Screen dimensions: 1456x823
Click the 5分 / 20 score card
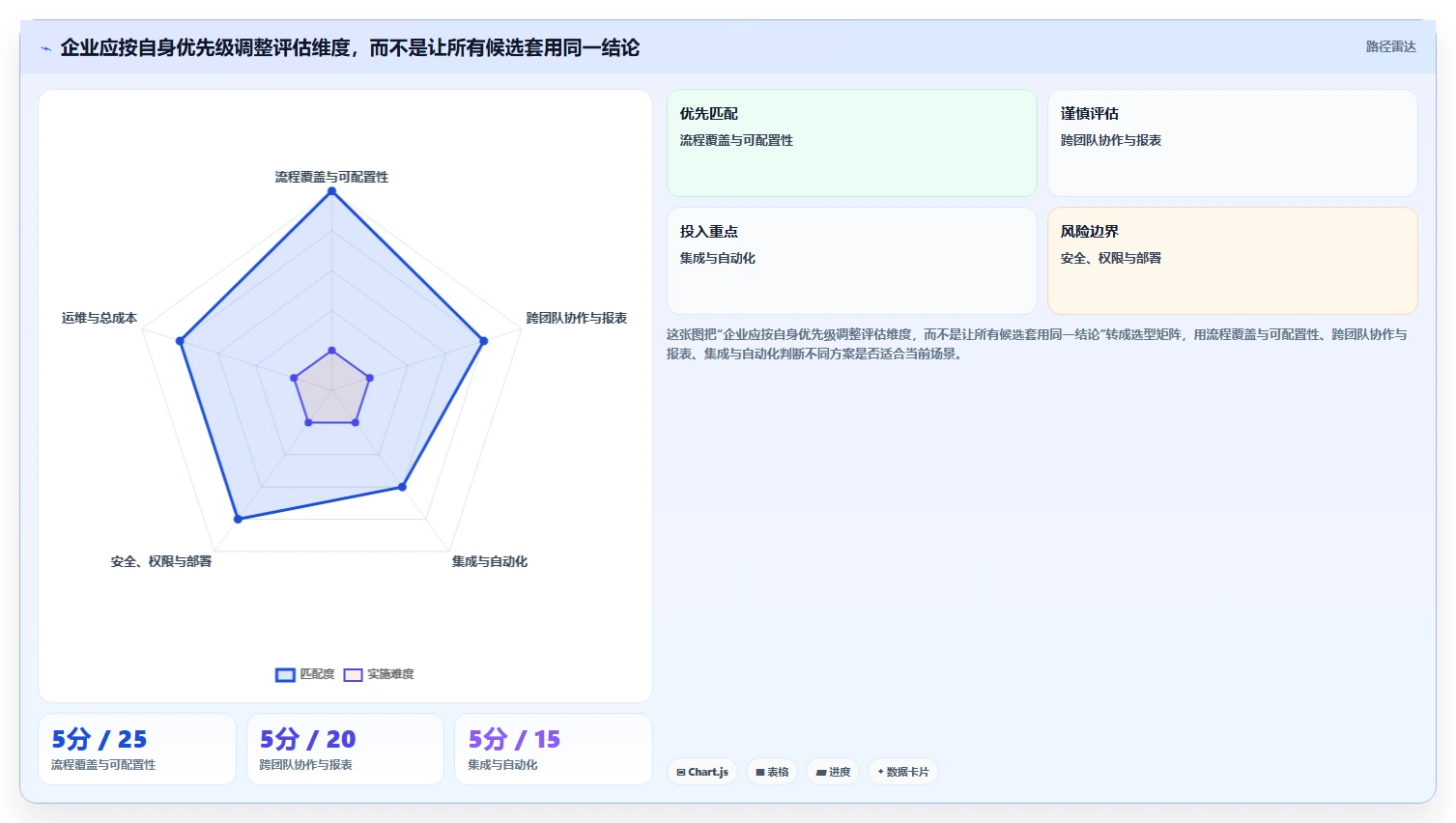346,750
